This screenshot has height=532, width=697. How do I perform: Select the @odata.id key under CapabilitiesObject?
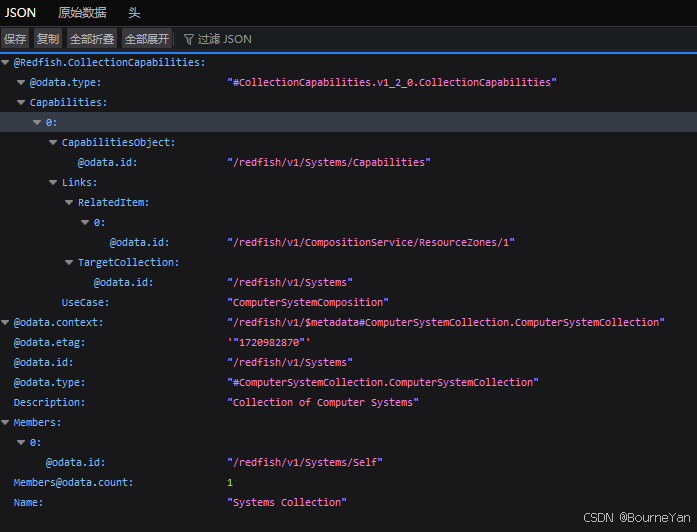(108, 163)
